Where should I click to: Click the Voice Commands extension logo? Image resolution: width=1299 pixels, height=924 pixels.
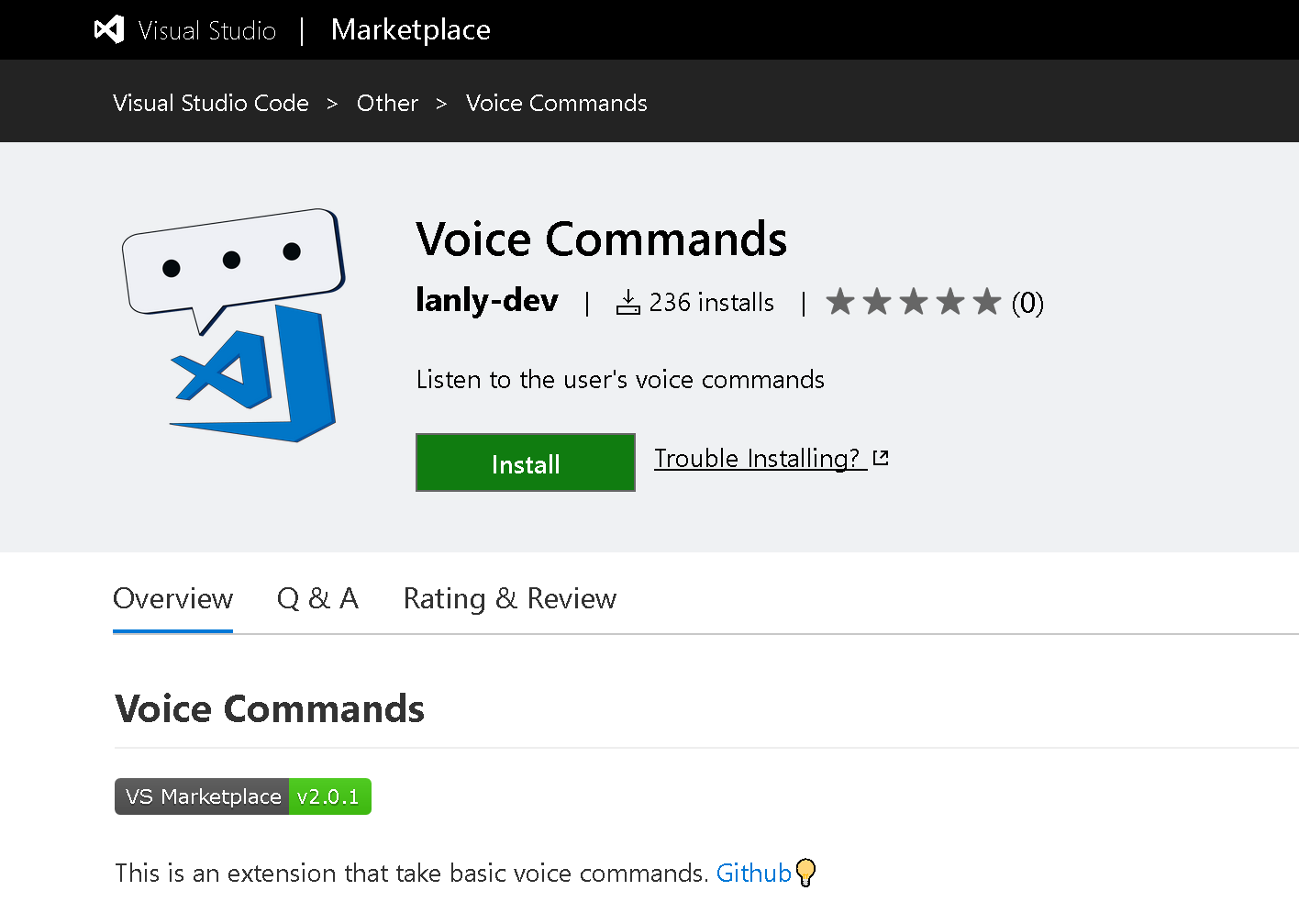tap(234, 325)
